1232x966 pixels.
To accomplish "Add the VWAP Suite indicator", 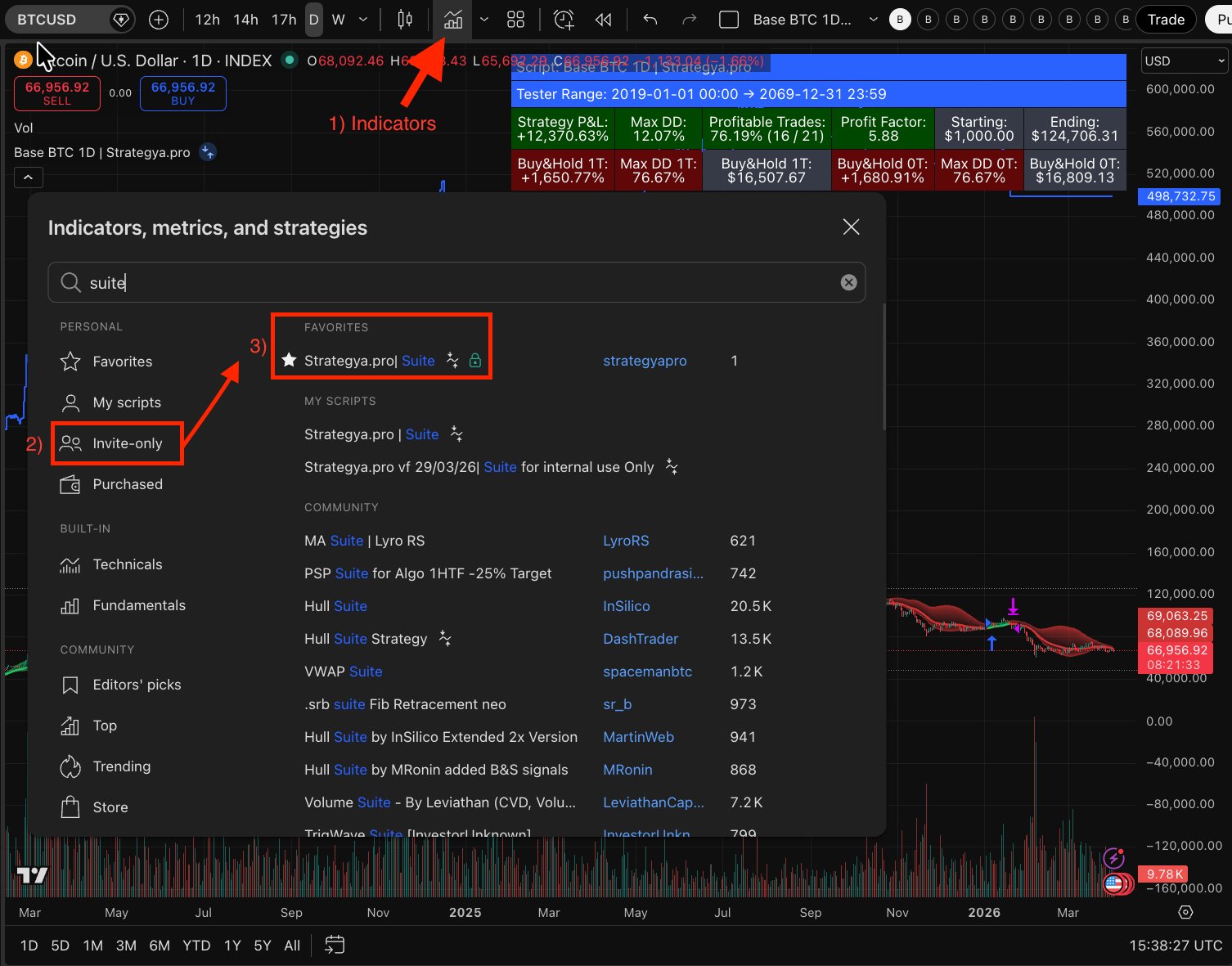I will point(344,672).
